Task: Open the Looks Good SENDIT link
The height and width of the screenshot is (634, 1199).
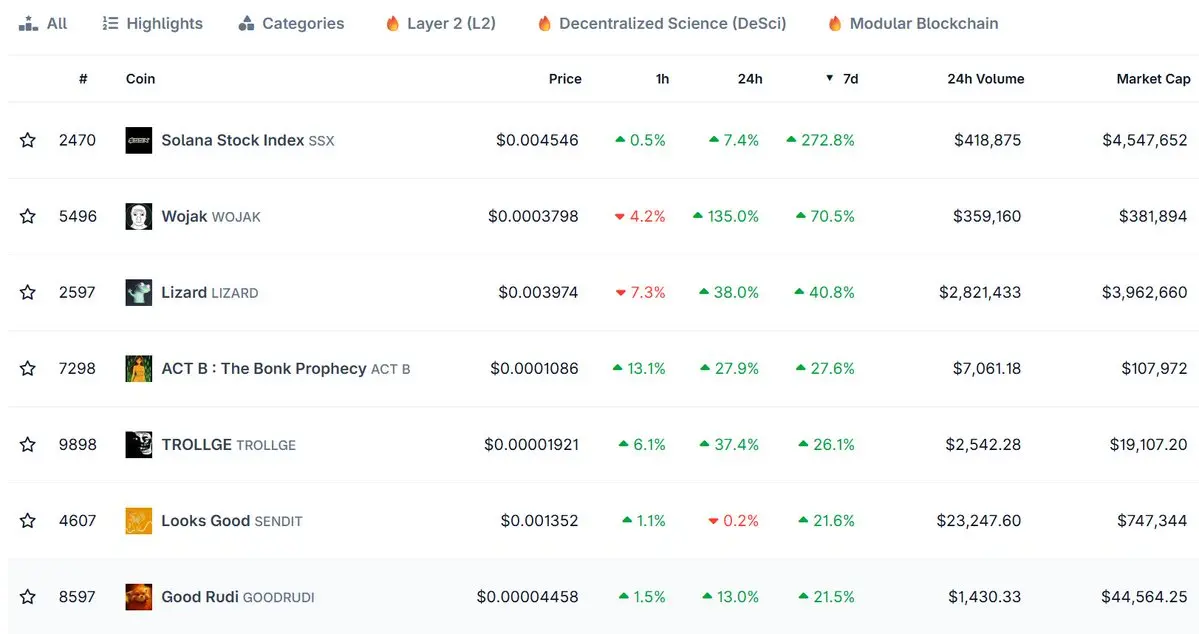Action: (x=232, y=521)
